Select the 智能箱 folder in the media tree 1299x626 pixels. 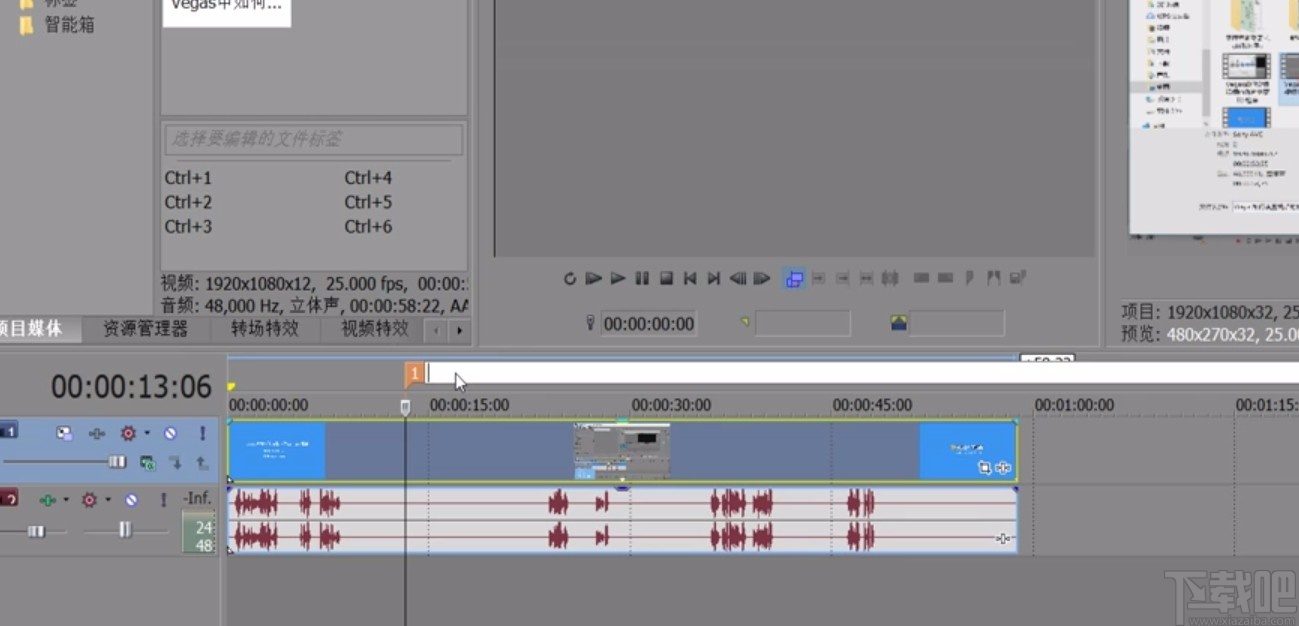[x=69, y=25]
